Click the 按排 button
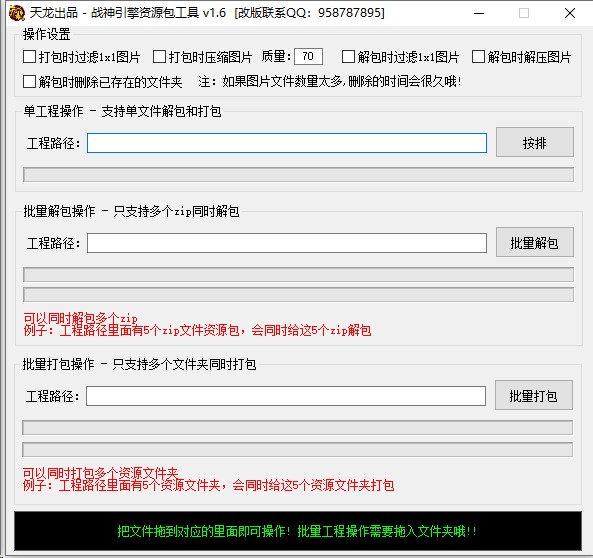Viewport: 593px width, 558px height. click(535, 142)
